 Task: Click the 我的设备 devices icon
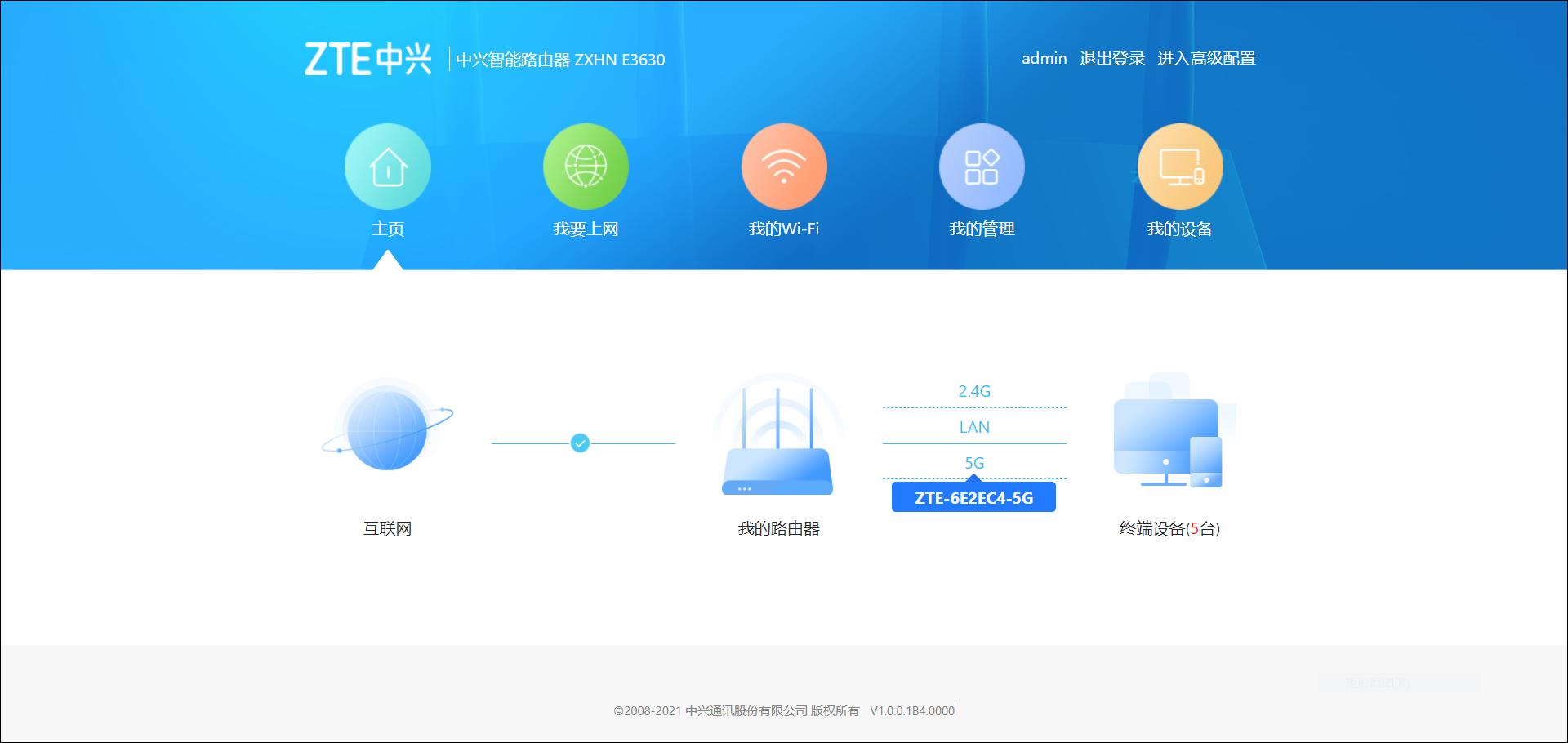tap(1180, 166)
